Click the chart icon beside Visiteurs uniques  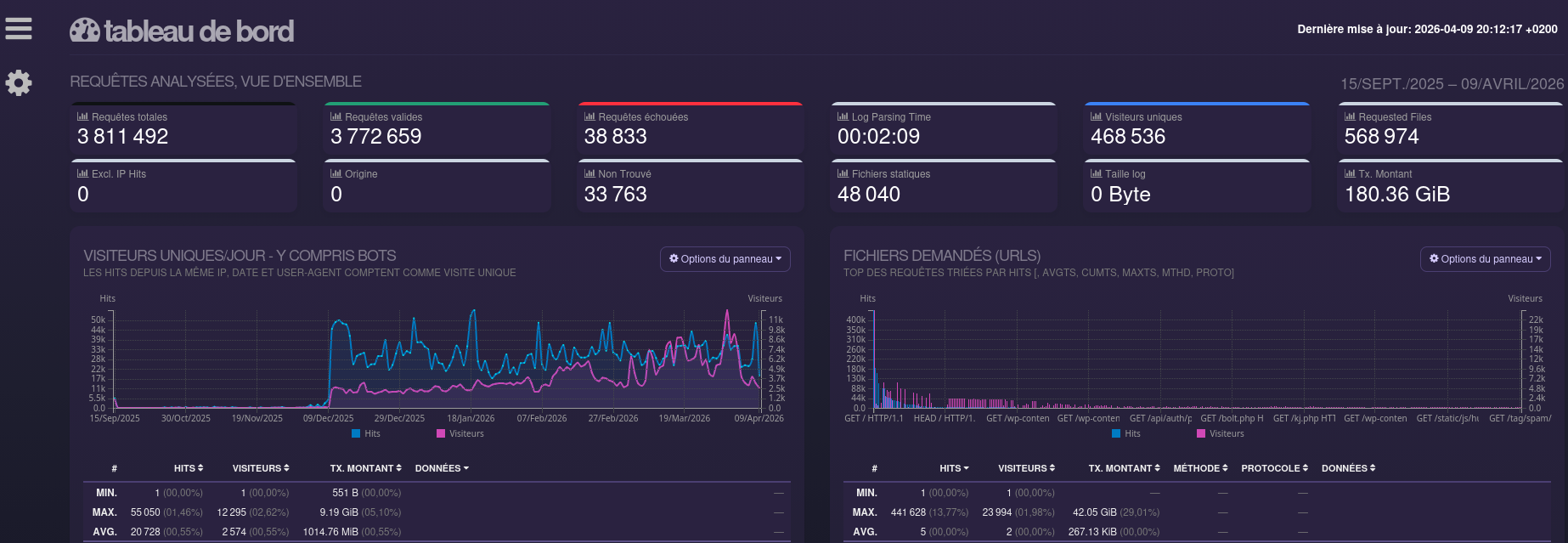tap(1096, 116)
